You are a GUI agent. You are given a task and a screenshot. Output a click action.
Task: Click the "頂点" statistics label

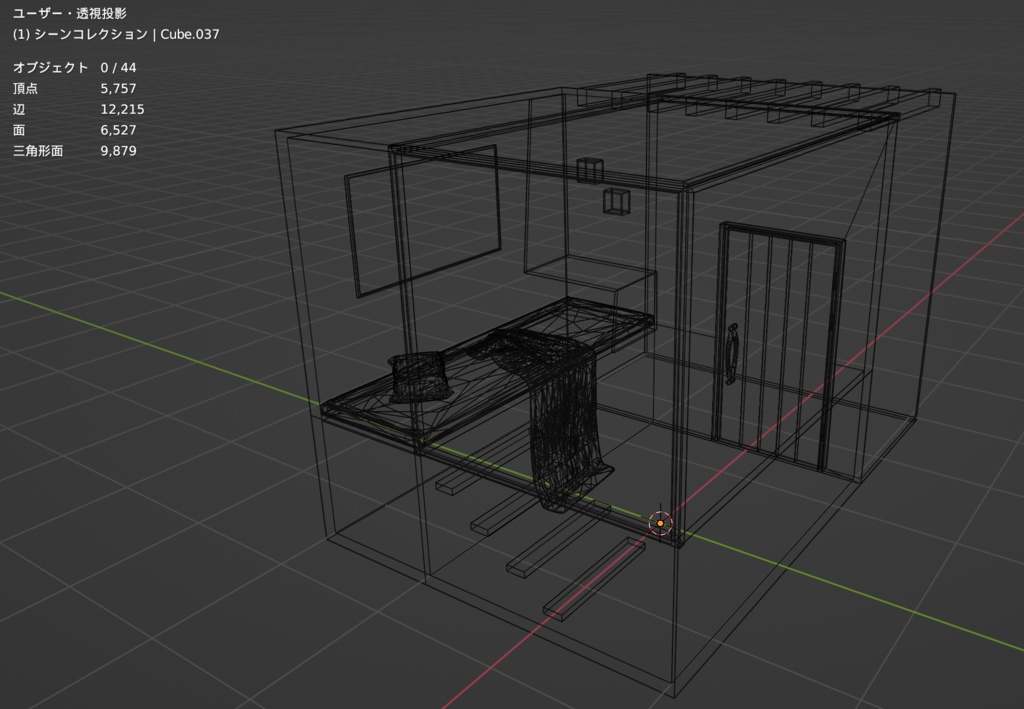coord(25,88)
